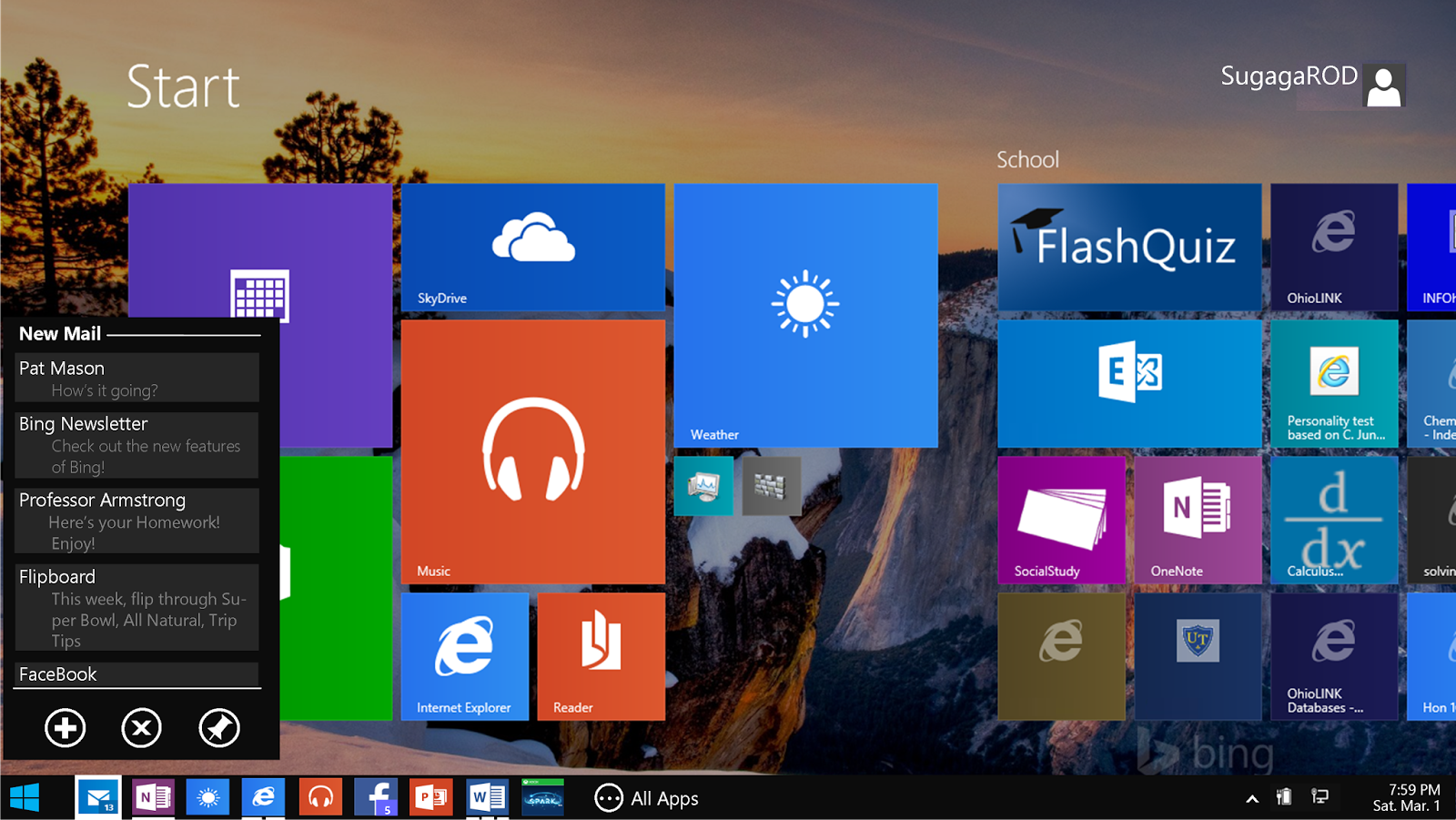
Task: Open the Calculus d/dx tile
Action: coord(1334,520)
